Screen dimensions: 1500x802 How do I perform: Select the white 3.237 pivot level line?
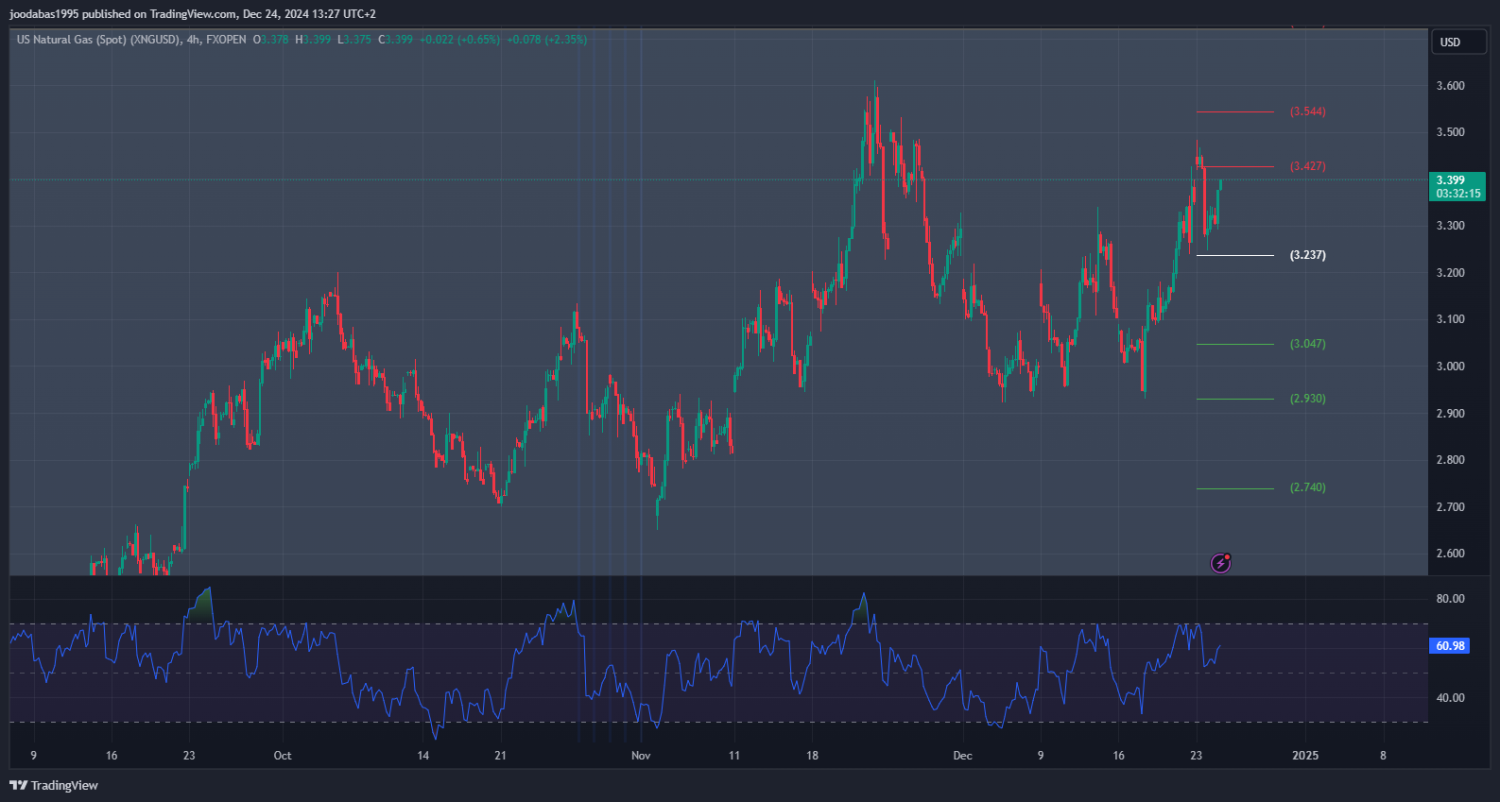1235,256
